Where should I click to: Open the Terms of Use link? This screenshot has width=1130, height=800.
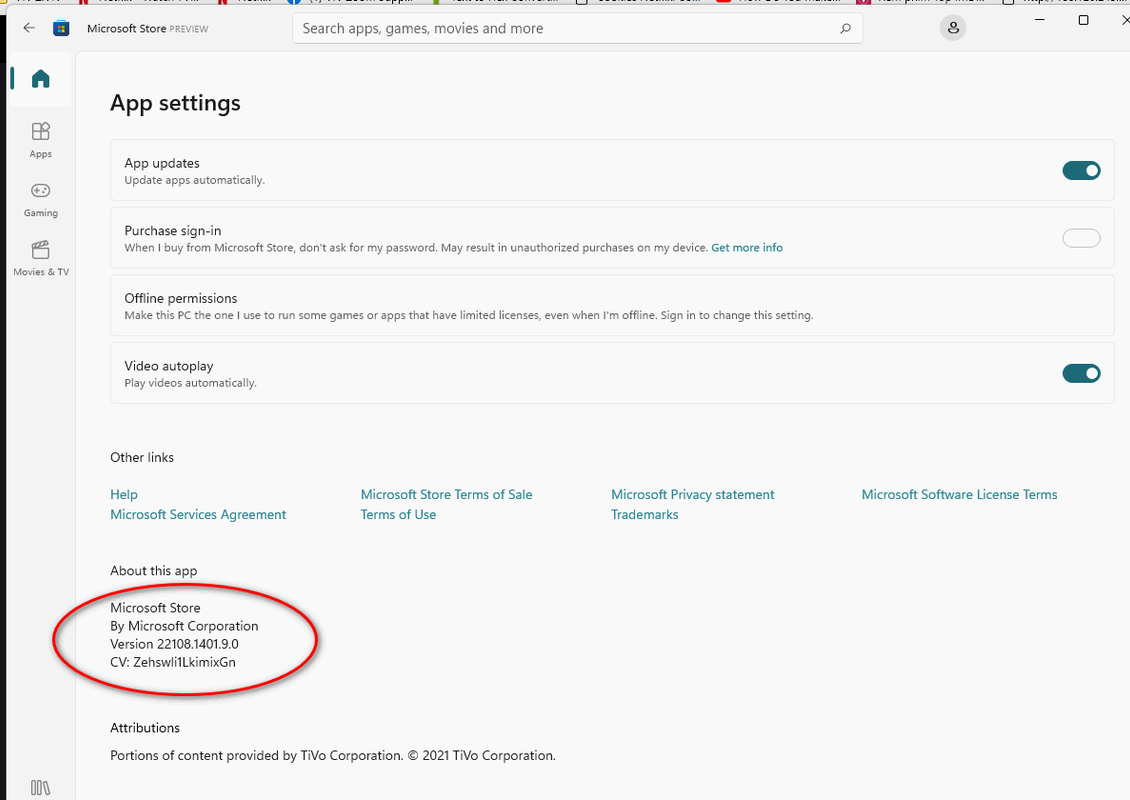(x=398, y=515)
